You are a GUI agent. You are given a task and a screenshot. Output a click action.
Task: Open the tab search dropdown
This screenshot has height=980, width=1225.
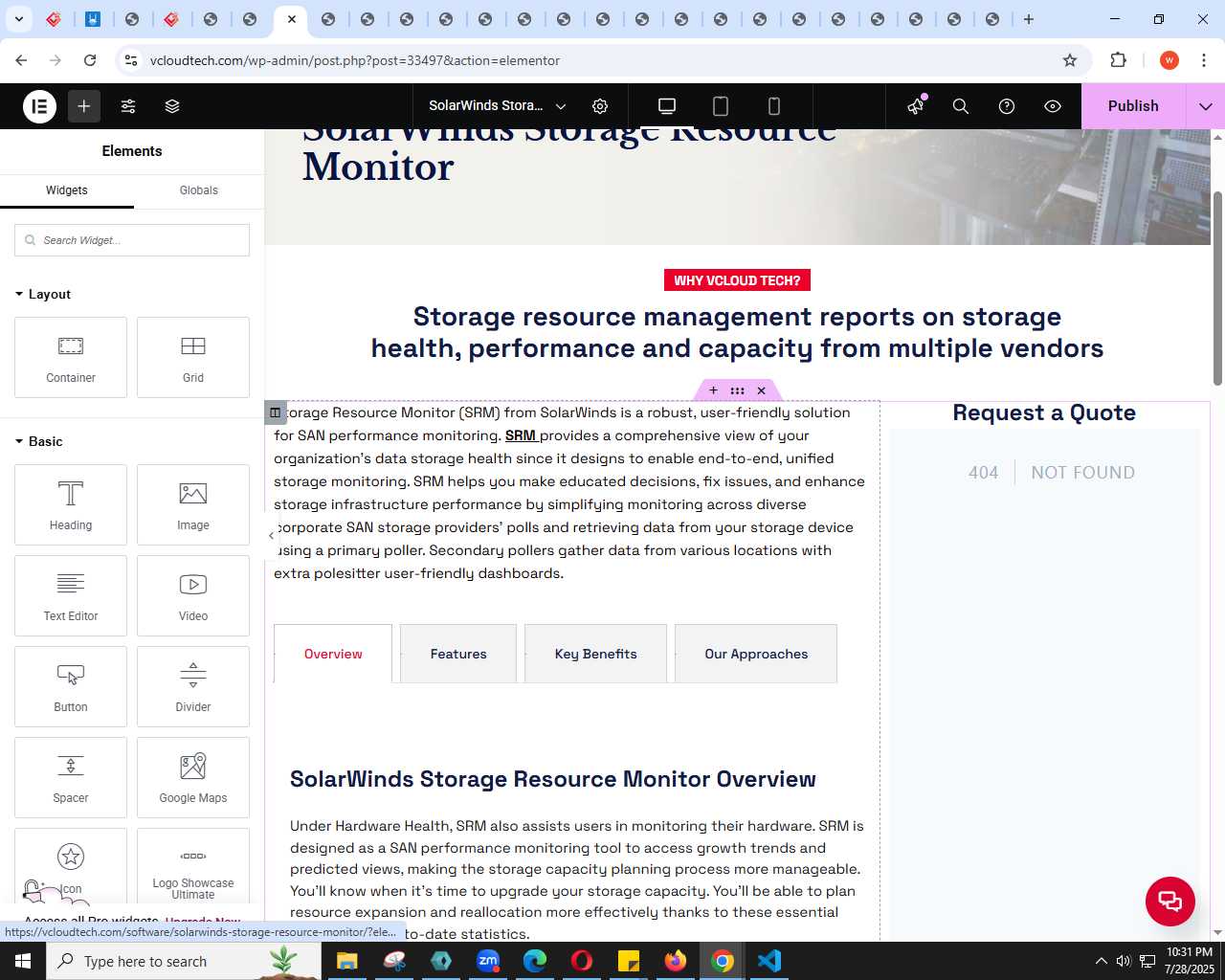[x=18, y=19]
